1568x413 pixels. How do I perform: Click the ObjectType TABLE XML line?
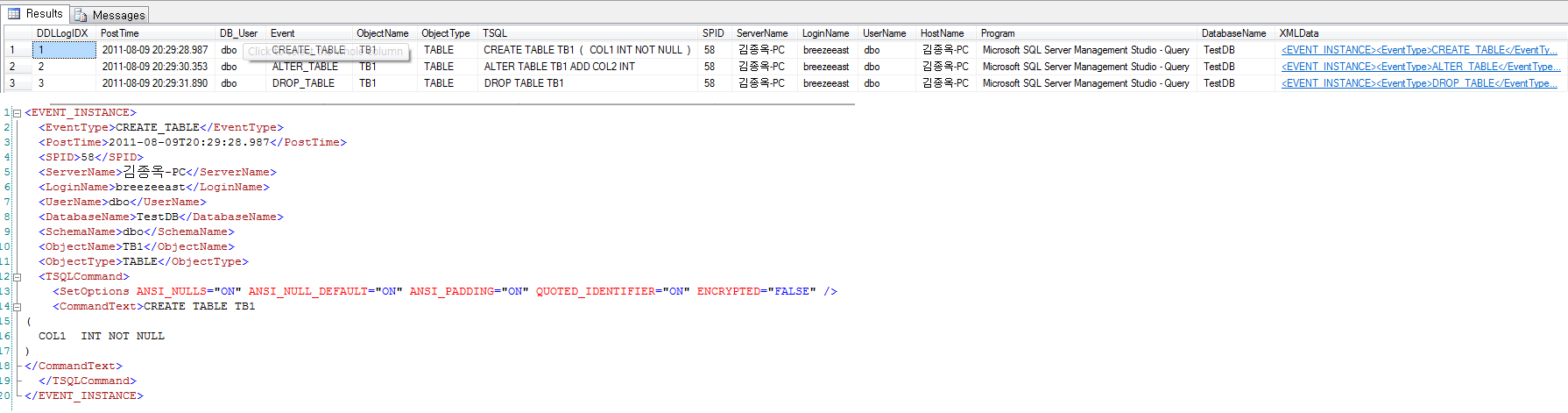(144, 262)
